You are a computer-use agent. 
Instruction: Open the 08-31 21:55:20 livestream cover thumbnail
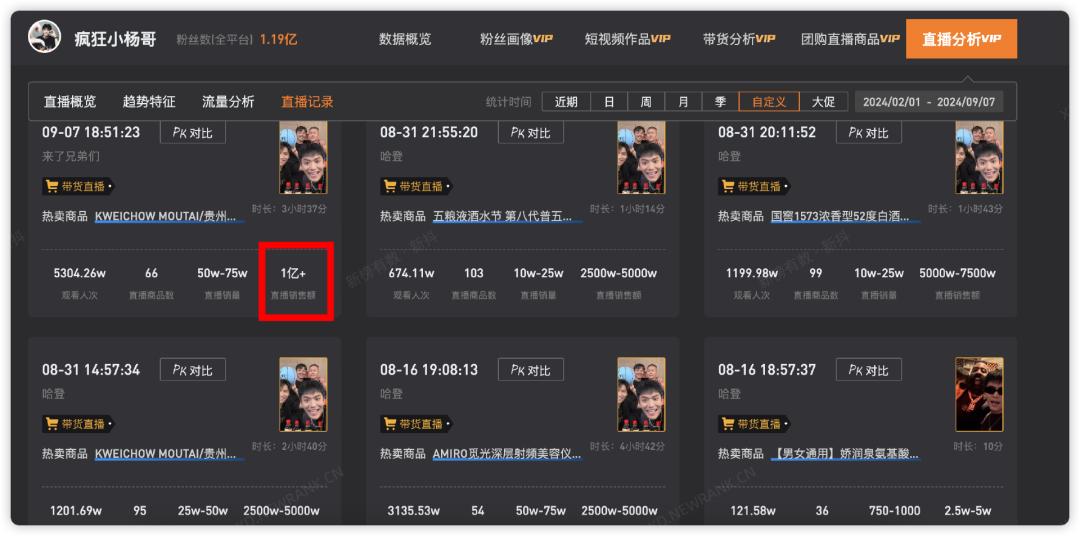click(641, 158)
